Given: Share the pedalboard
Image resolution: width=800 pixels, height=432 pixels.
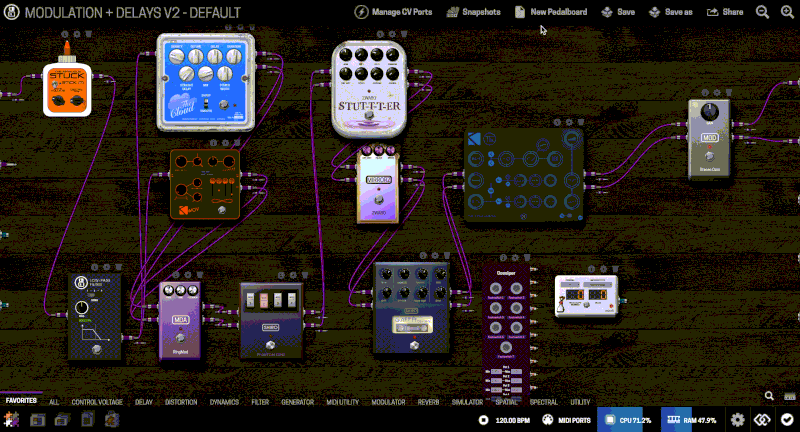Looking at the screenshot, I should click(x=725, y=12).
